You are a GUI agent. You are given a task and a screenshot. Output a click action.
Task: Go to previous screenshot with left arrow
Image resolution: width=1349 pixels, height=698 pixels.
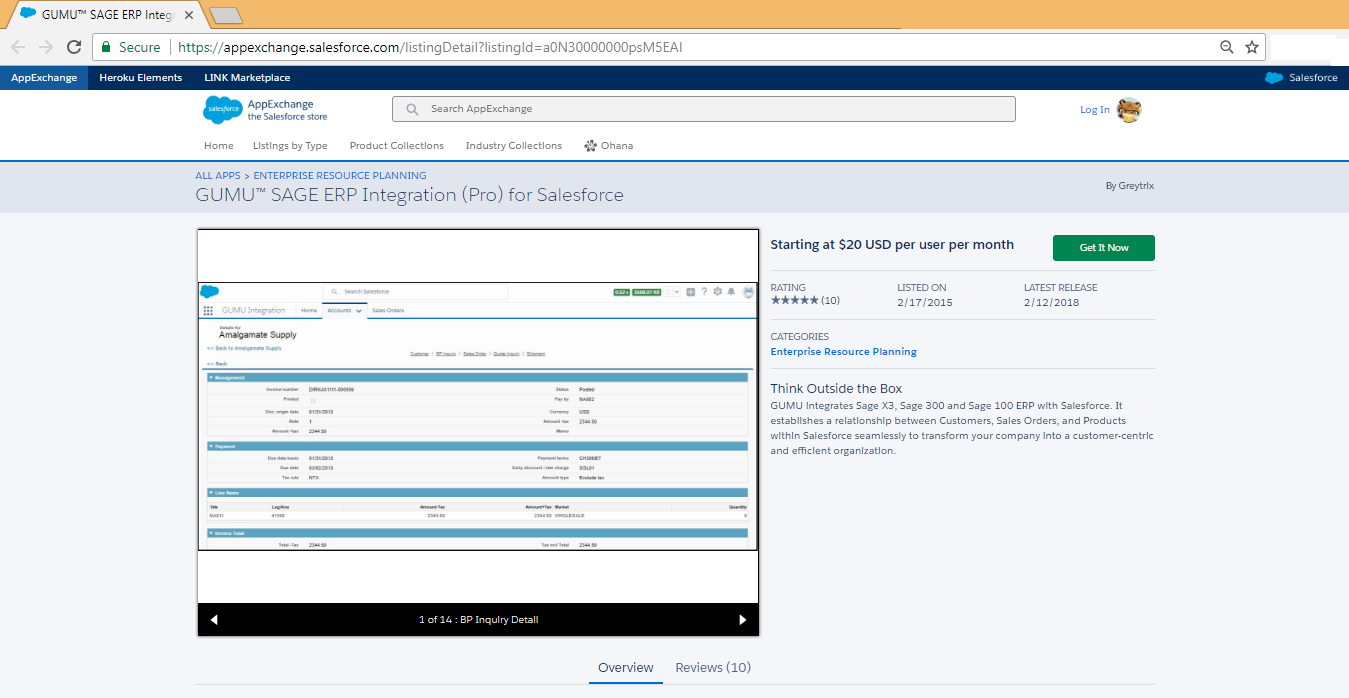pyautogui.click(x=214, y=620)
